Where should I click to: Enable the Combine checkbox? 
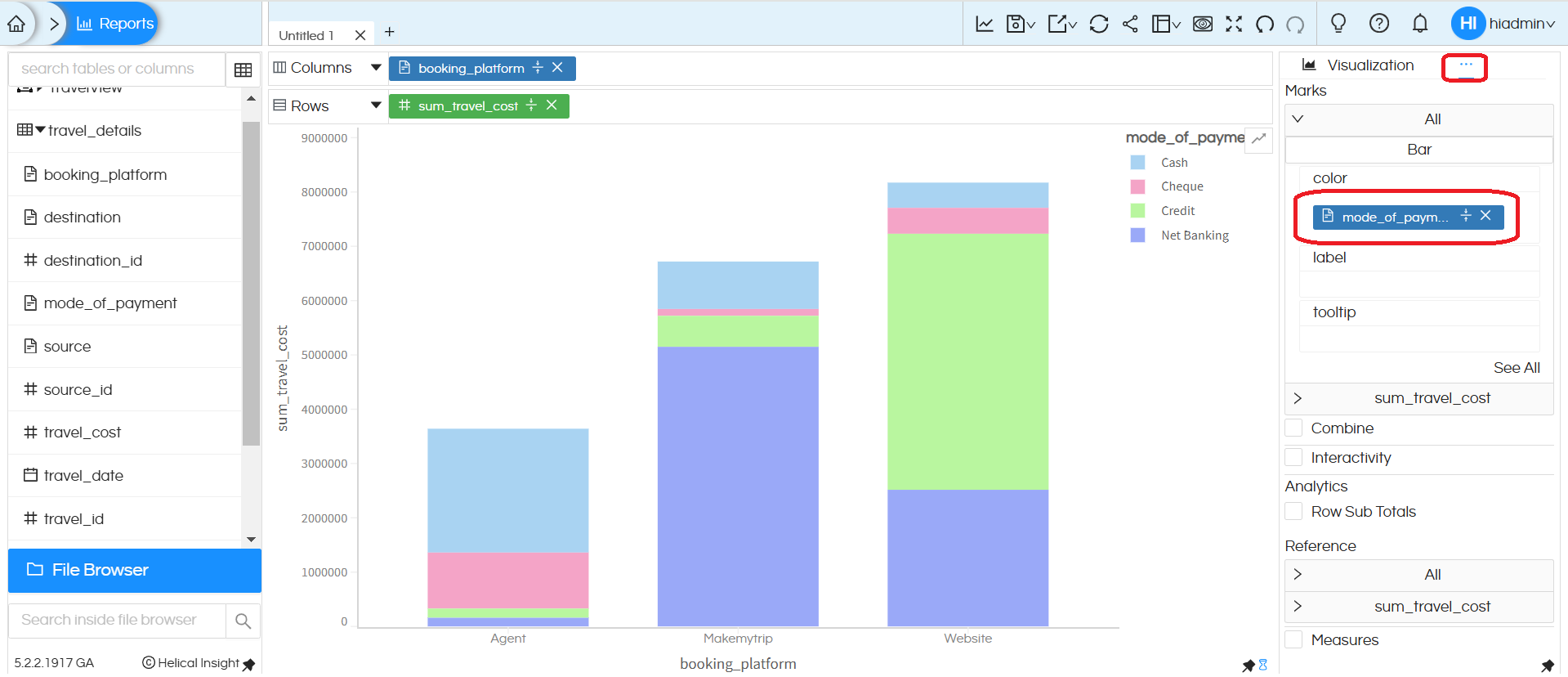tap(1293, 428)
